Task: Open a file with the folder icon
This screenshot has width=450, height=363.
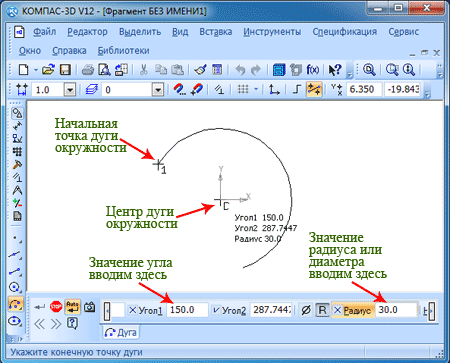Action: coord(48,70)
